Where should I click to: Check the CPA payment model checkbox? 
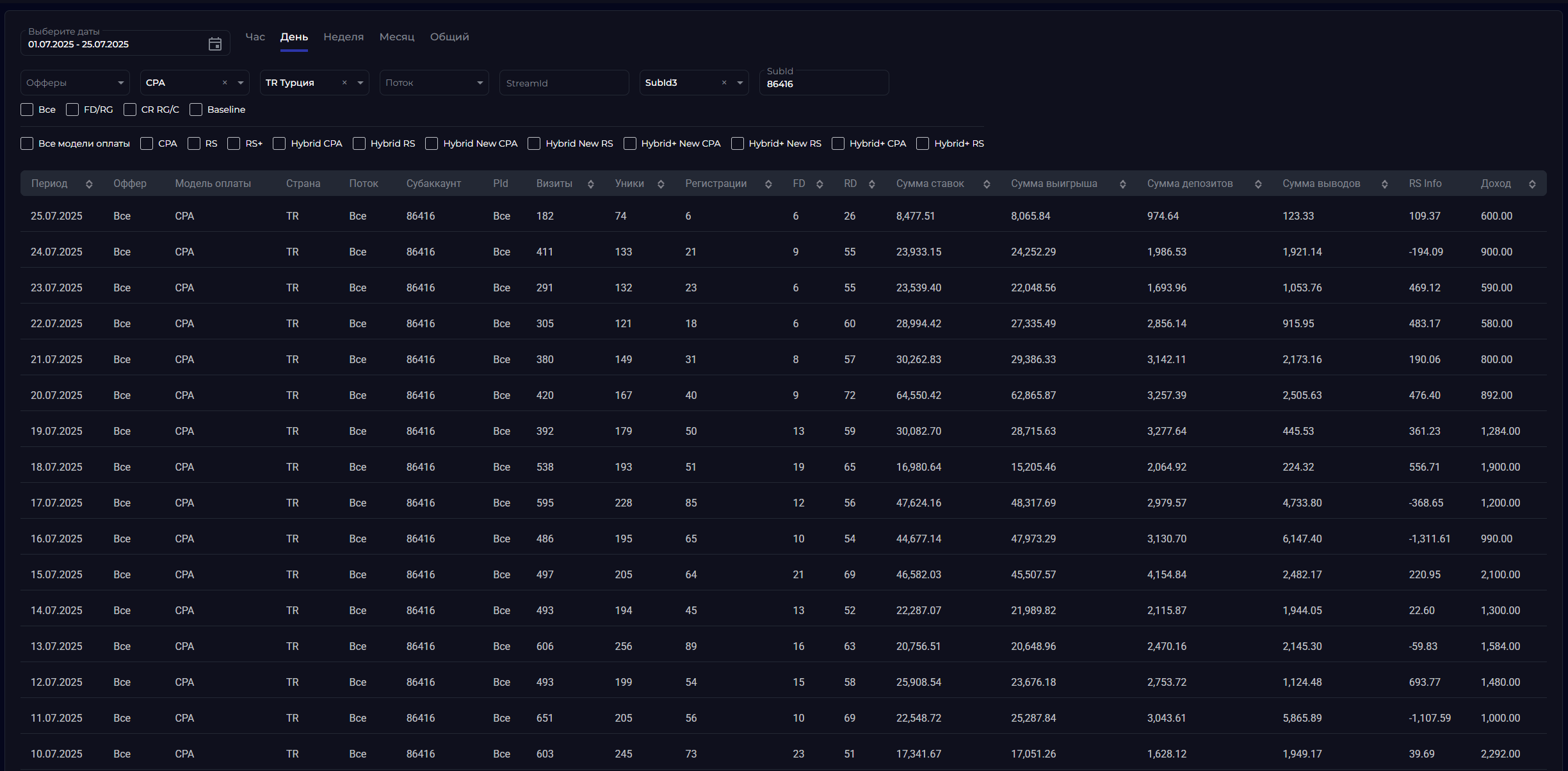[147, 143]
